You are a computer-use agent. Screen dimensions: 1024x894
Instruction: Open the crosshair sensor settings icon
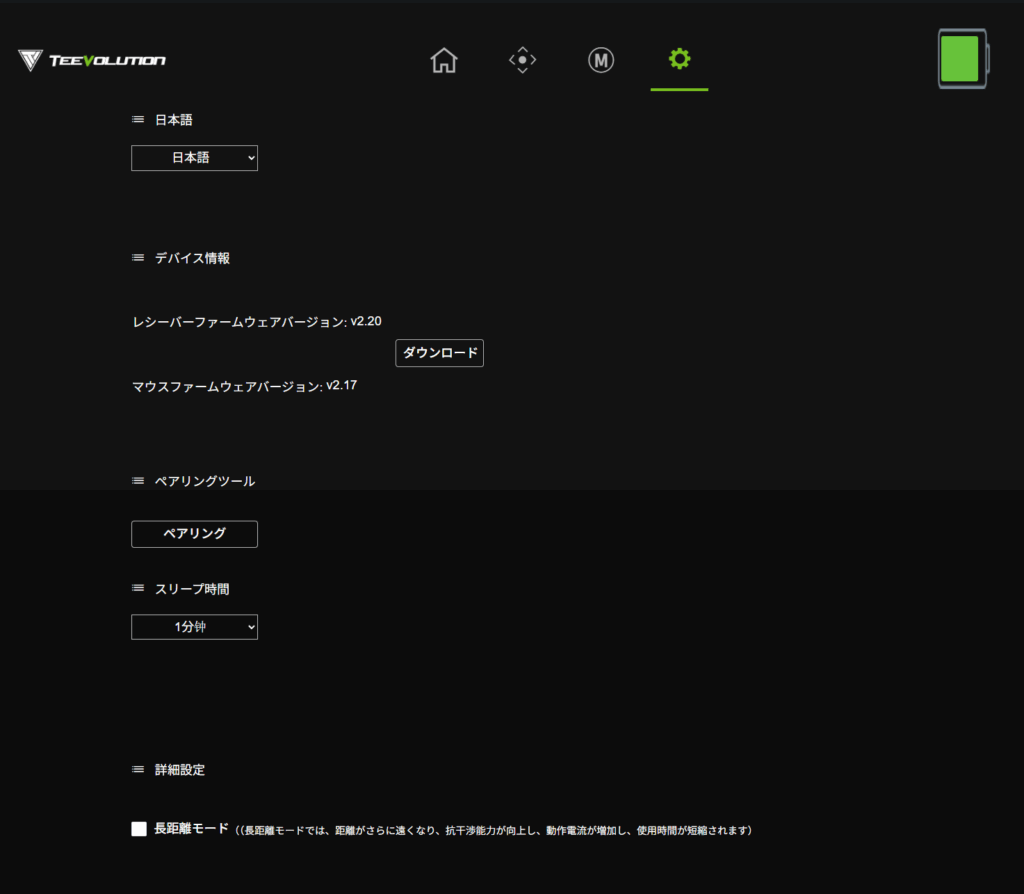pyautogui.click(x=522, y=61)
